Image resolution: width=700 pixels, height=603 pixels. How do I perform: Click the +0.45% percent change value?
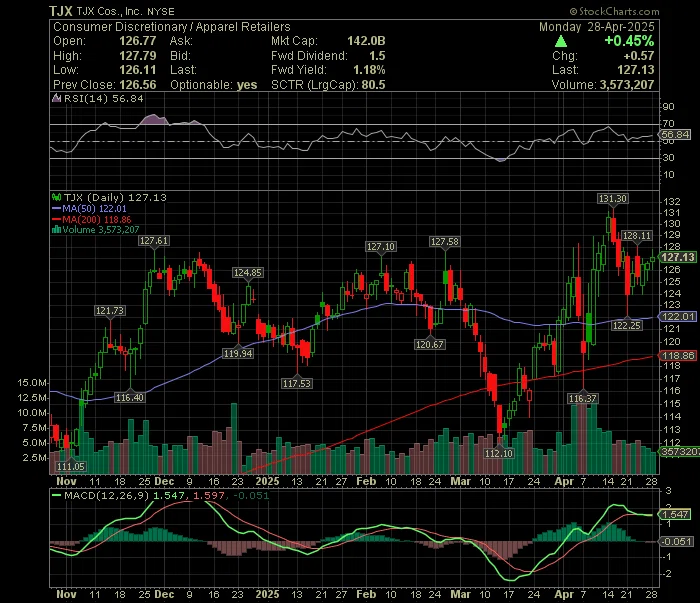(629, 41)
